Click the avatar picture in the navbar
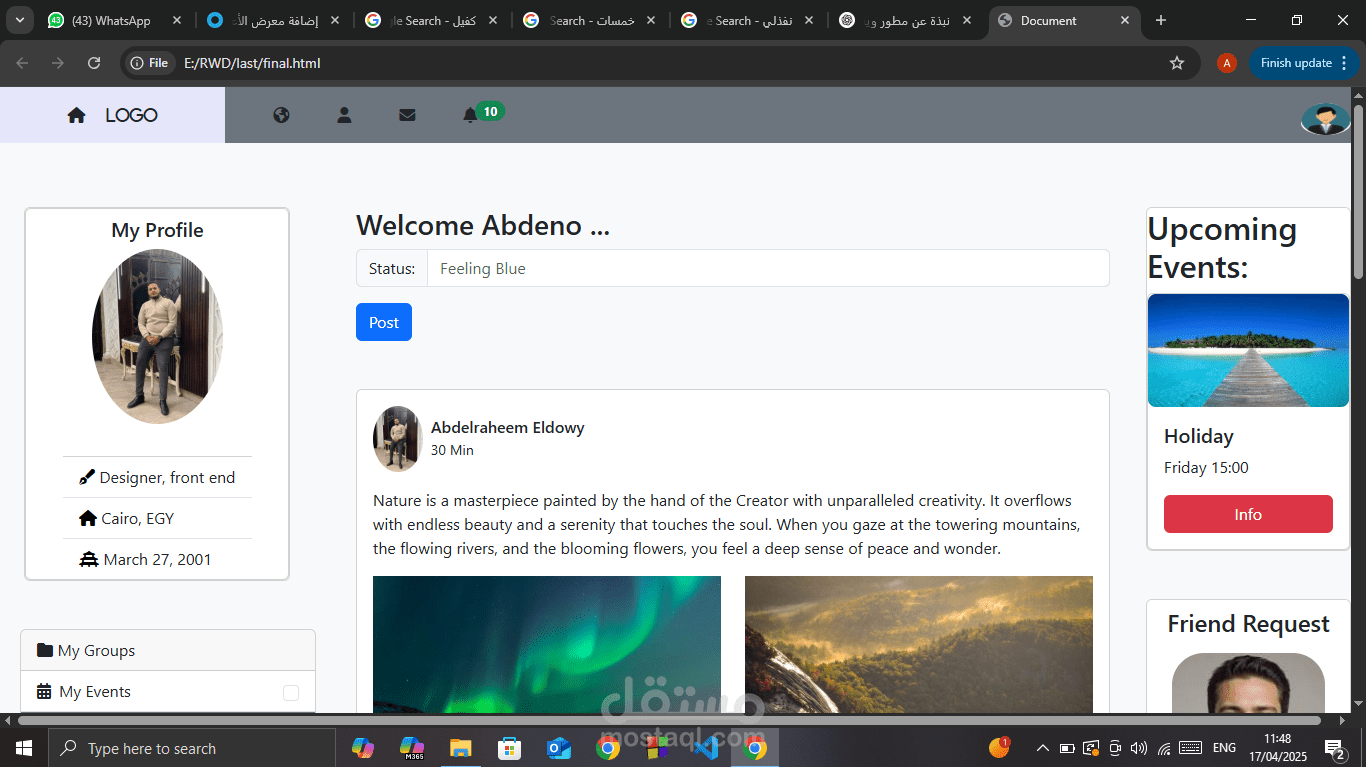Image resolution: width=1366 pixels, height=767 pixels. tap(1325, 119)
